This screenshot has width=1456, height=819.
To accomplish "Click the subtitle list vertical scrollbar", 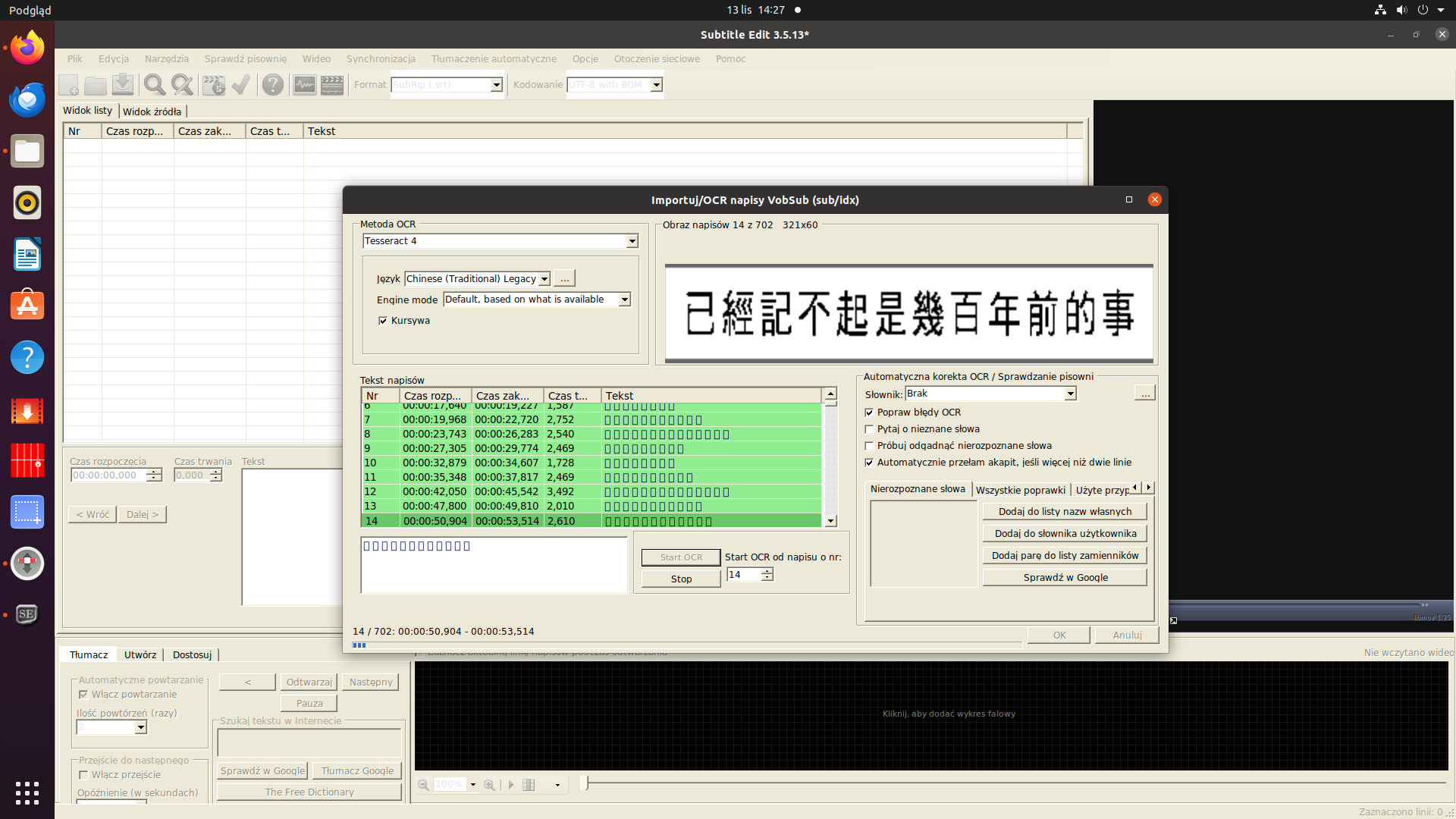I will pos(830,457).
